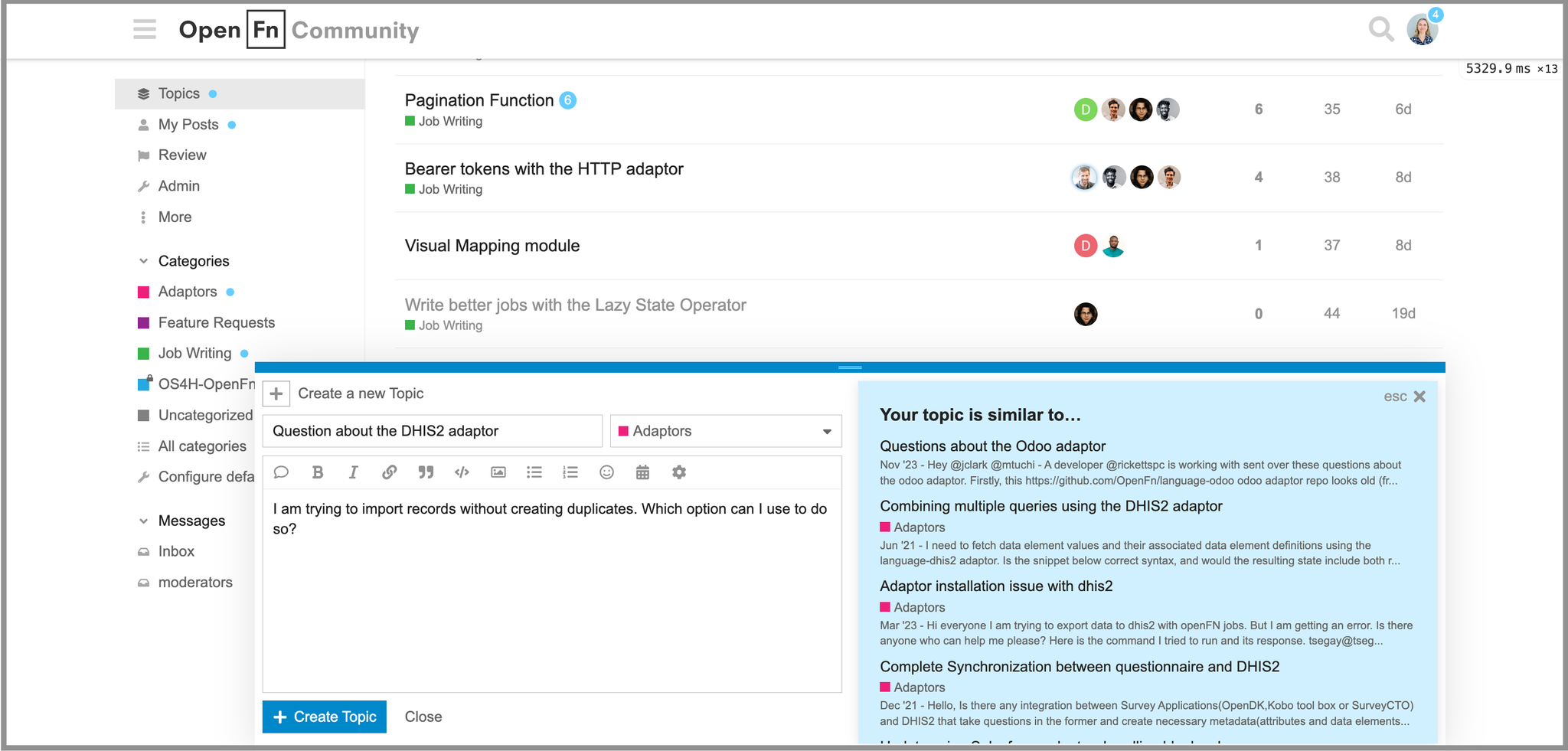
Task: Click the Create Topic button
Action: 325,717
